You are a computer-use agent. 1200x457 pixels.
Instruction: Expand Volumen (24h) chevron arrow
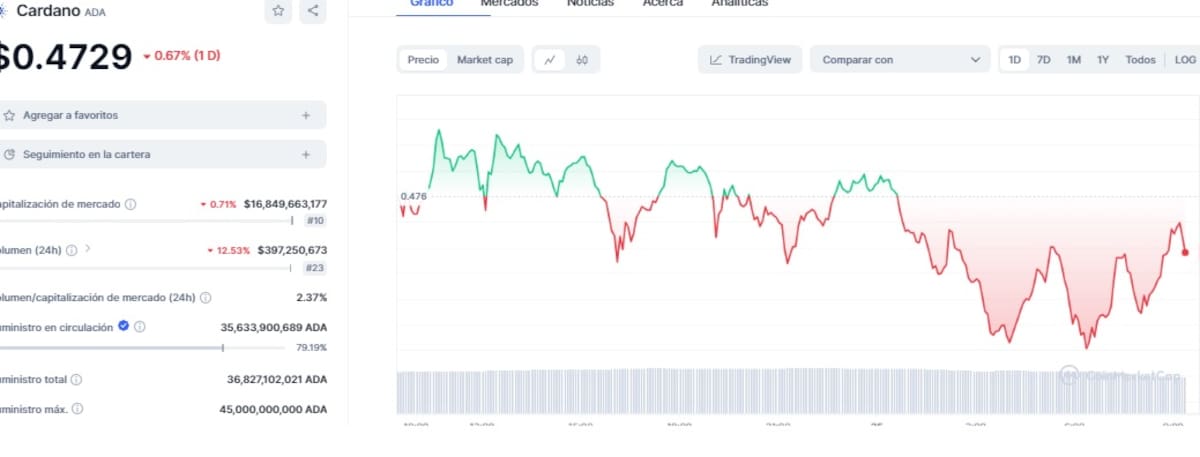pyautogui.click(x=88, y=249)
